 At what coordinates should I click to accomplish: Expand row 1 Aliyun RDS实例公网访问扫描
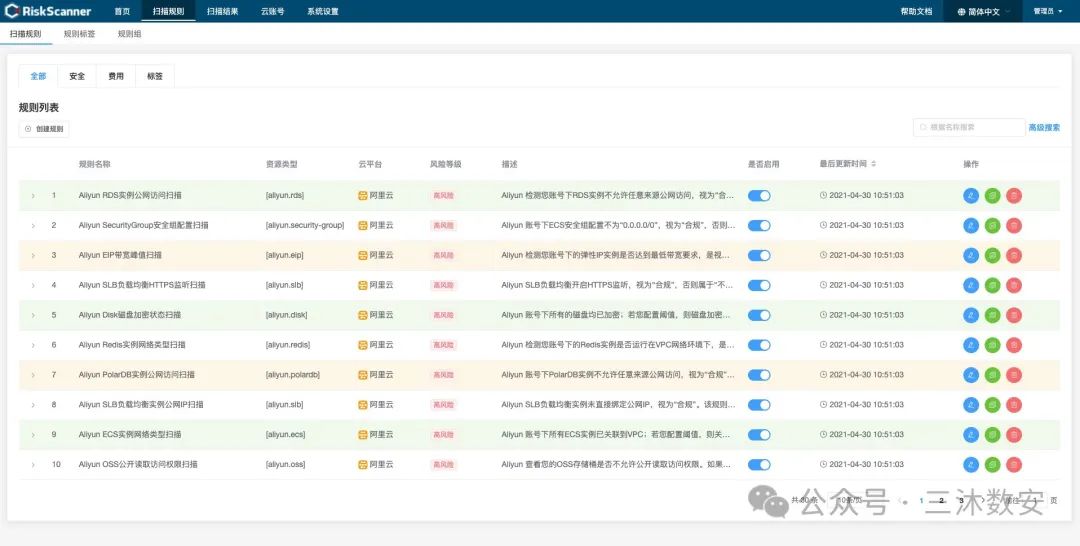32,196
